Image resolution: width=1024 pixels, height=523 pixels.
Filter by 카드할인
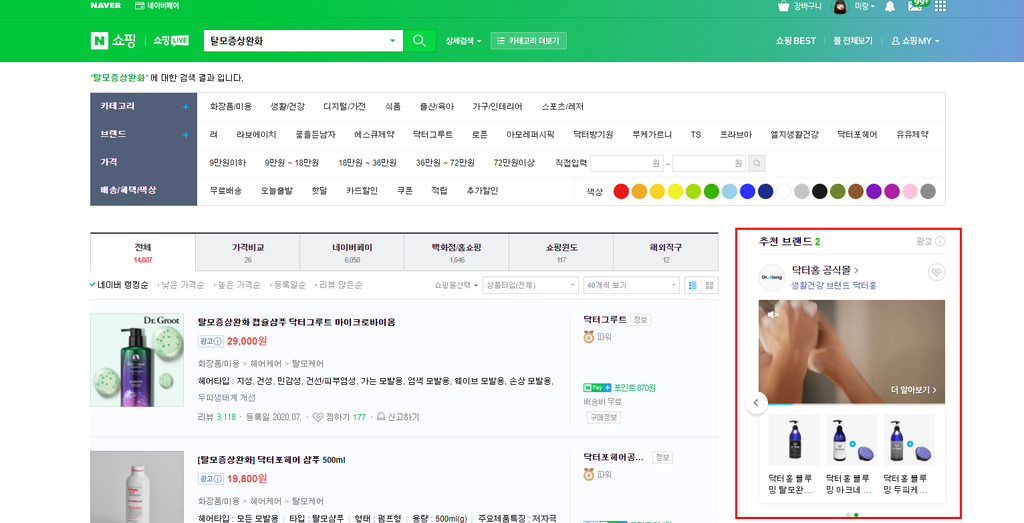tap(362, 191)
